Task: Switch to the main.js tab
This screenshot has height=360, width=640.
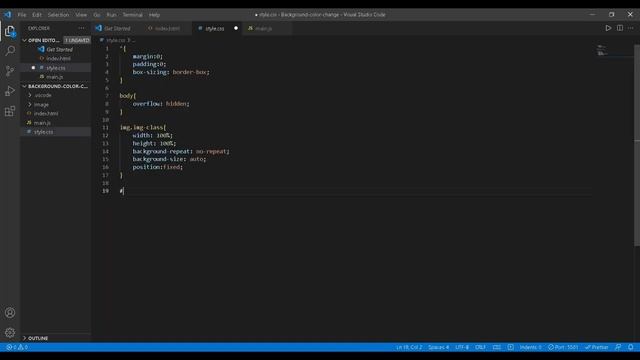Action: (263, 28)
